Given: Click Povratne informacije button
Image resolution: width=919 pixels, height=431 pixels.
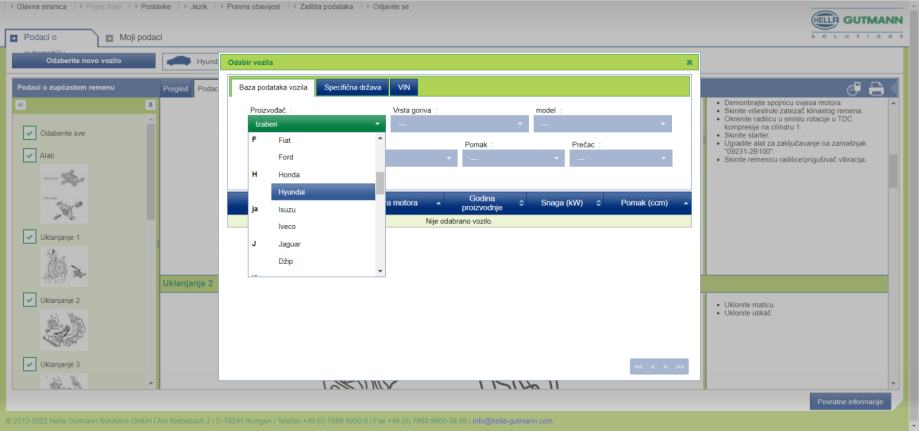Looking at the screenshot, I should pos(850,401).
